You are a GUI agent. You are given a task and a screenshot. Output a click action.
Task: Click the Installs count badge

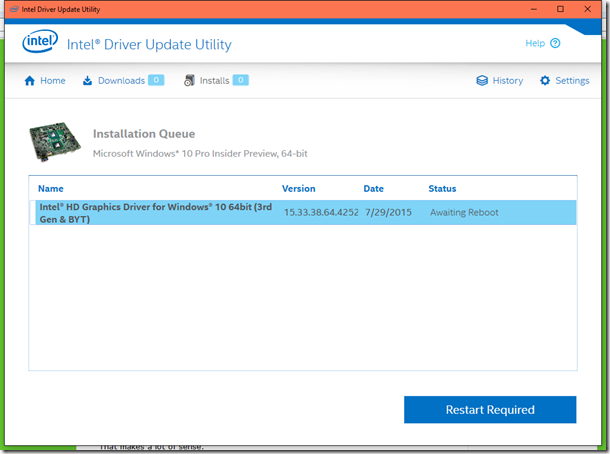tap(241, 80)
